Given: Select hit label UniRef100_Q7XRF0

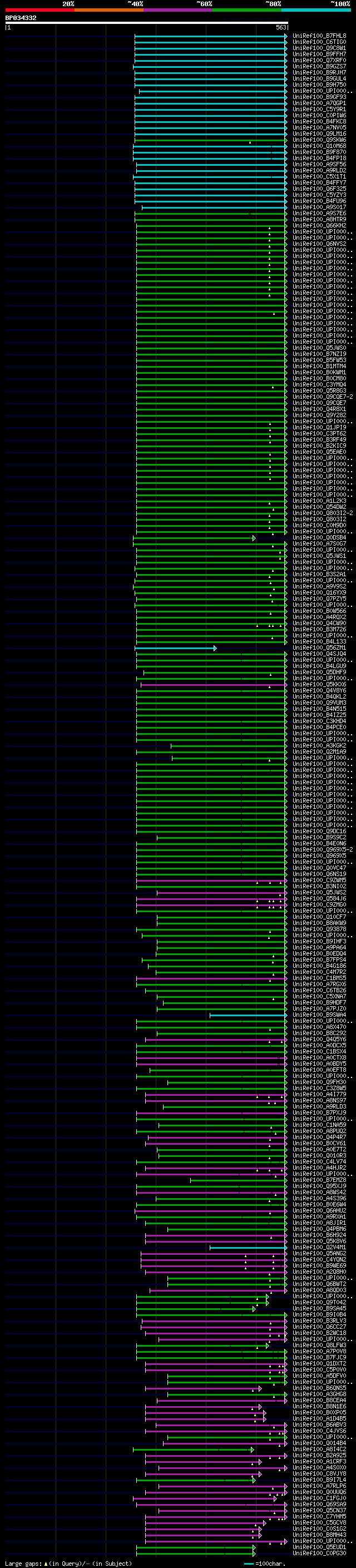Looking at the screenshot, I should tap(319, 60).
